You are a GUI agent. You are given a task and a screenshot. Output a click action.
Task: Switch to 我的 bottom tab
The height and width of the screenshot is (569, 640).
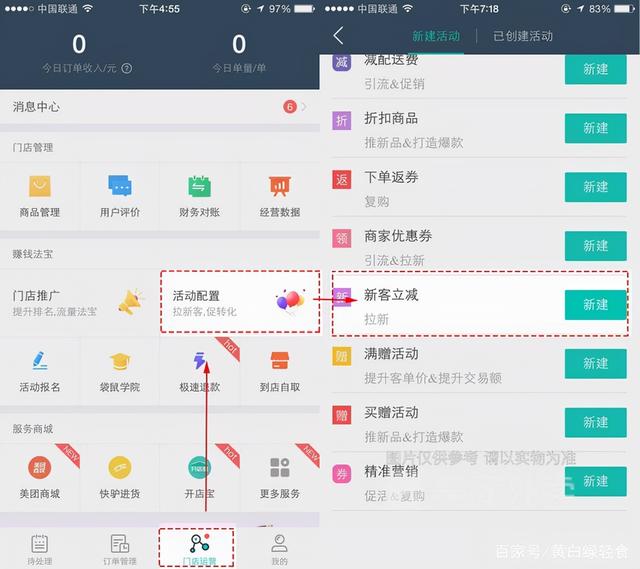[x=280, y=549]
